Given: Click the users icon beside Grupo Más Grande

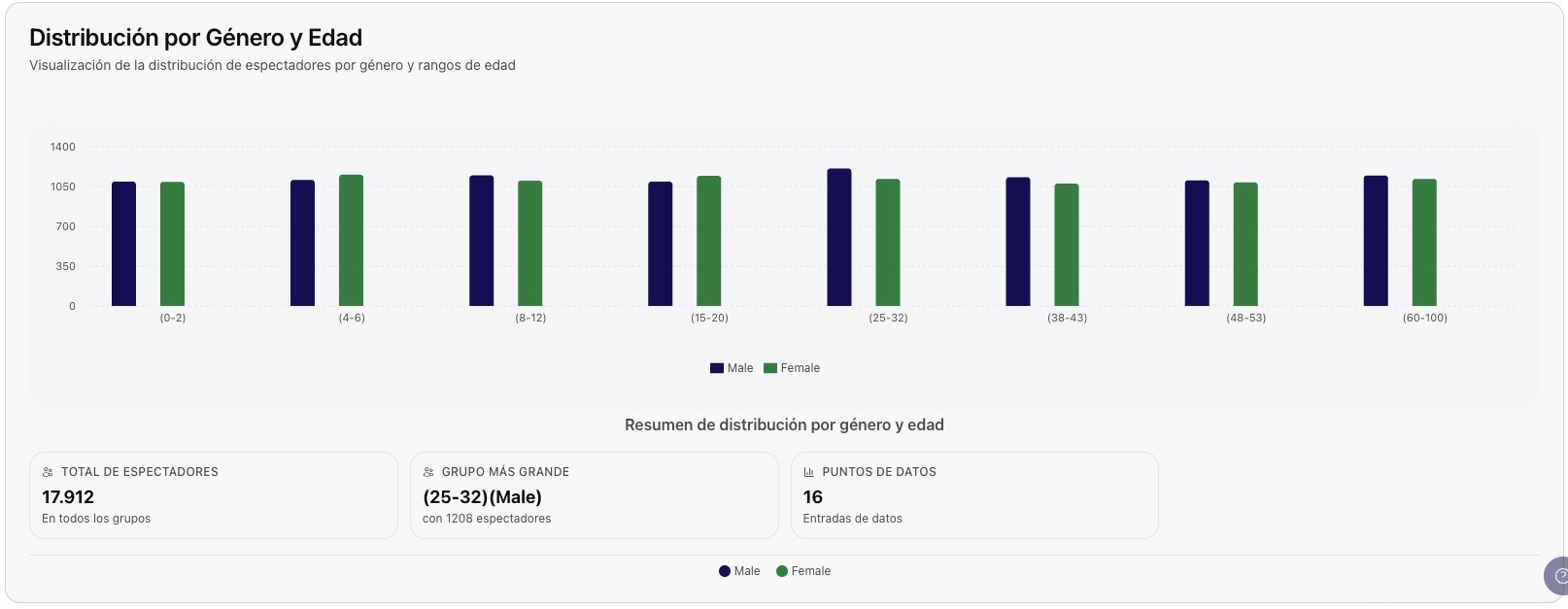Looking at the screenshot, I should click(428, 472).
